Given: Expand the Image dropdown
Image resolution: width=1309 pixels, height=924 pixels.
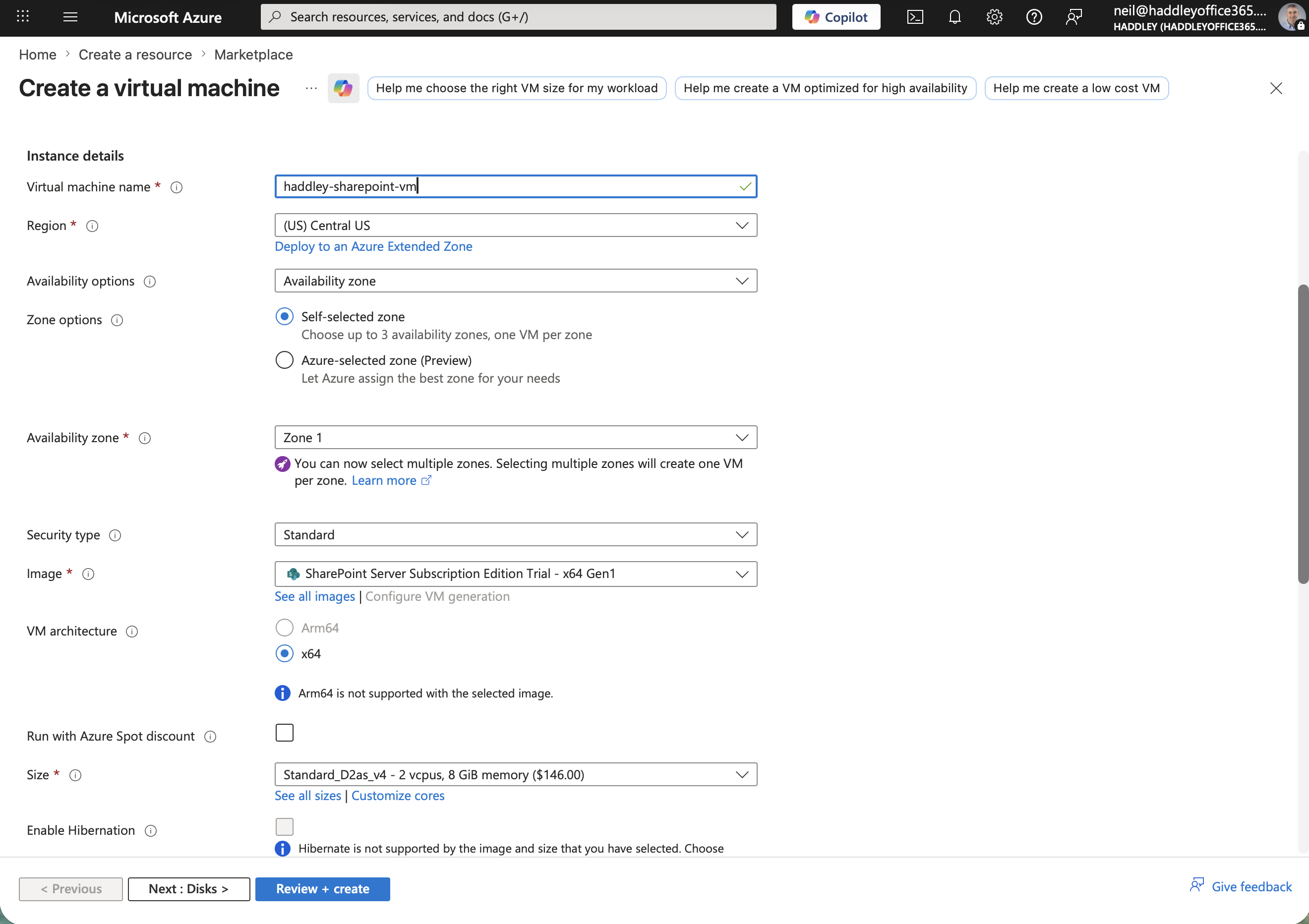Looking at the screenshot, I should click(x=516, y=574).
